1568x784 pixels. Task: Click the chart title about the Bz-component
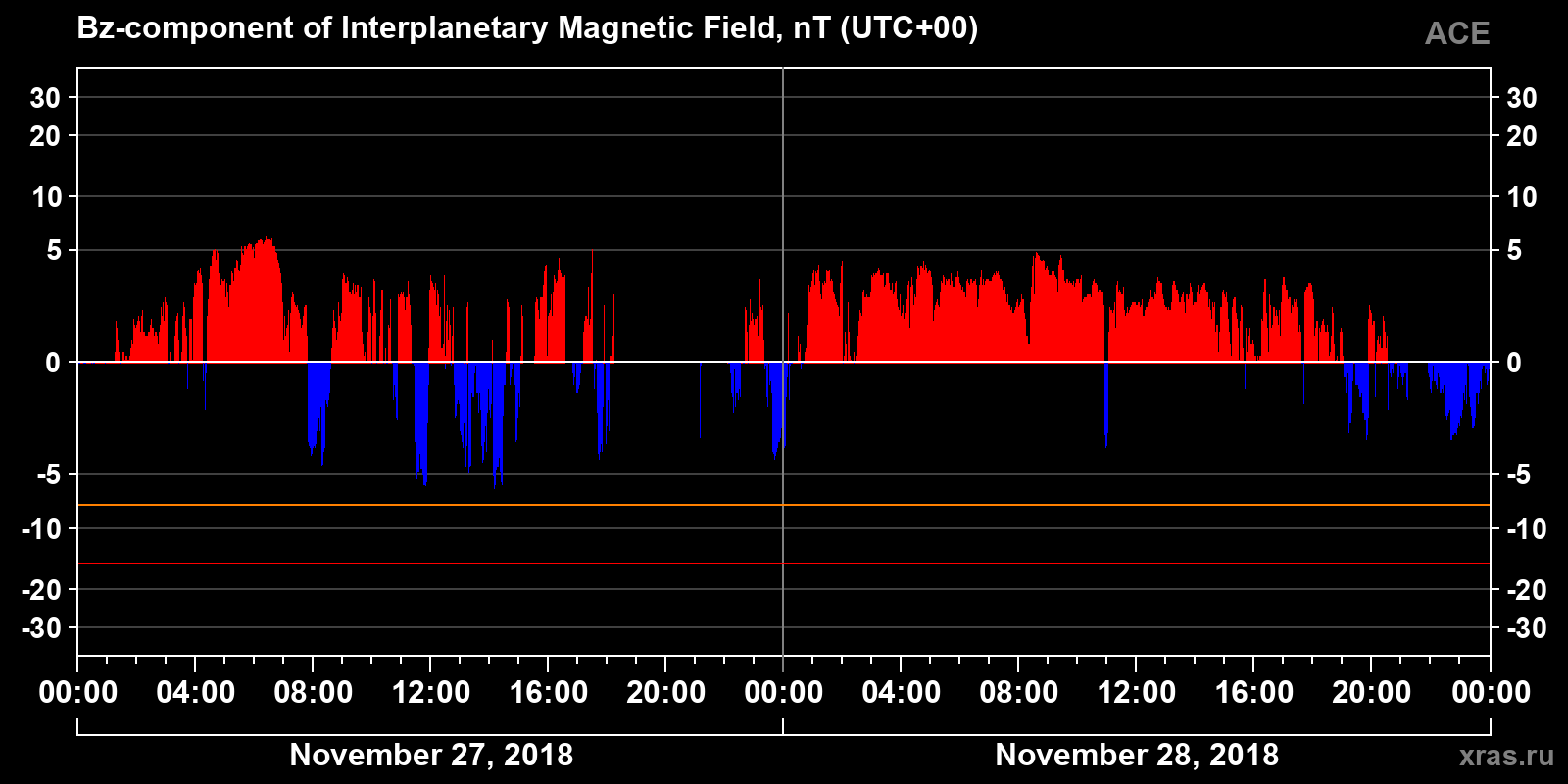tap(527, 28)
